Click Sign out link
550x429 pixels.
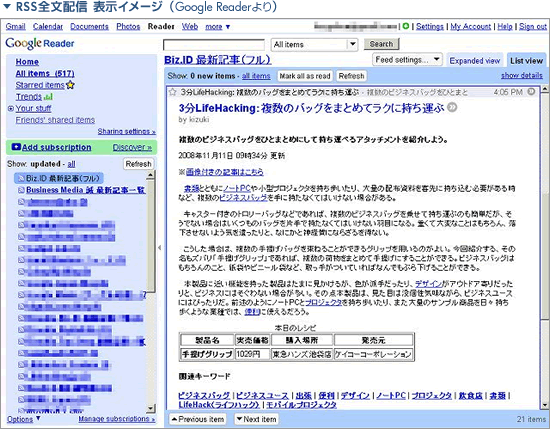(x=533, y=27)
